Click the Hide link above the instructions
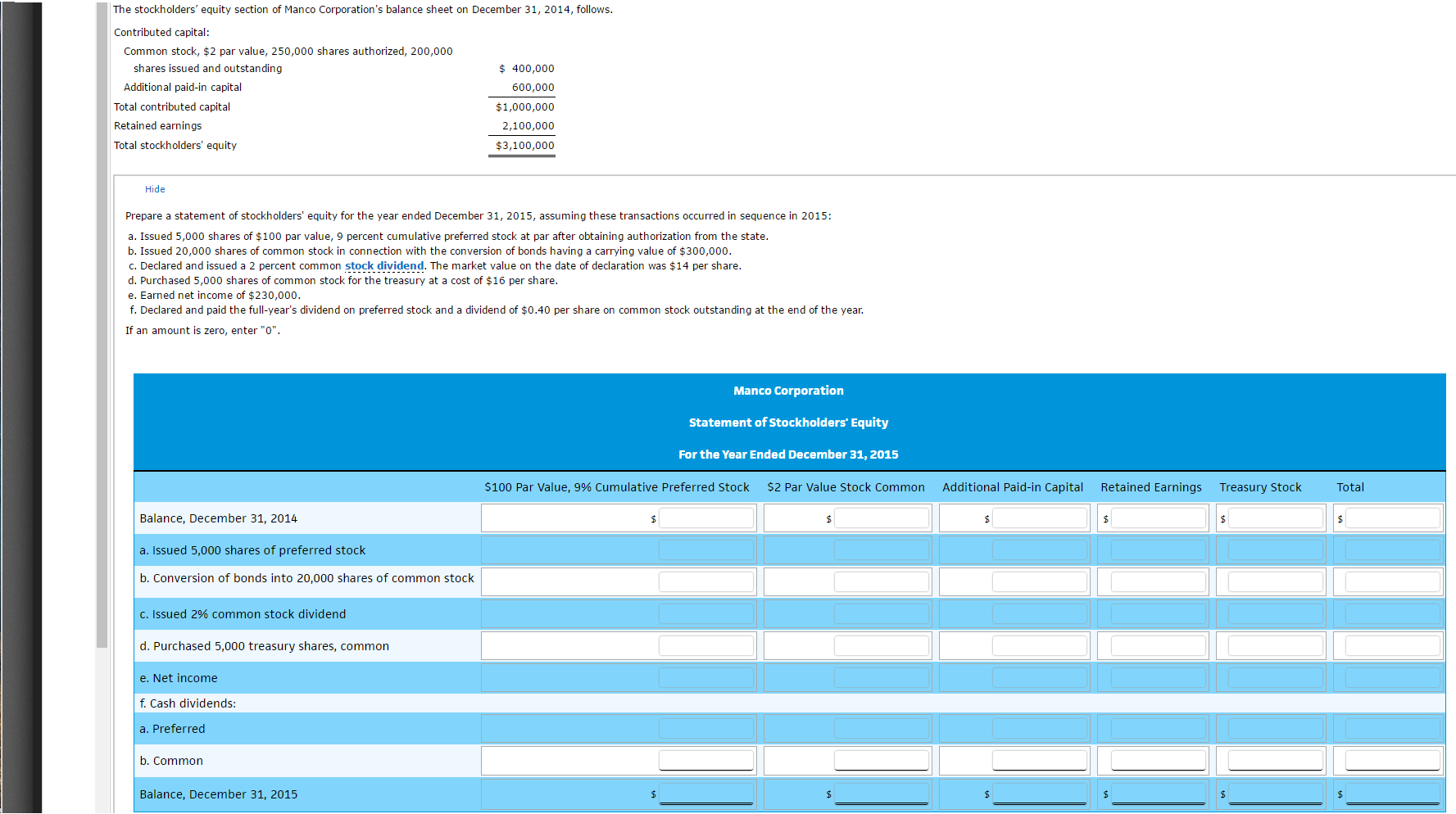The height and width of the screenshot is (814, 1456). (155, 189)
